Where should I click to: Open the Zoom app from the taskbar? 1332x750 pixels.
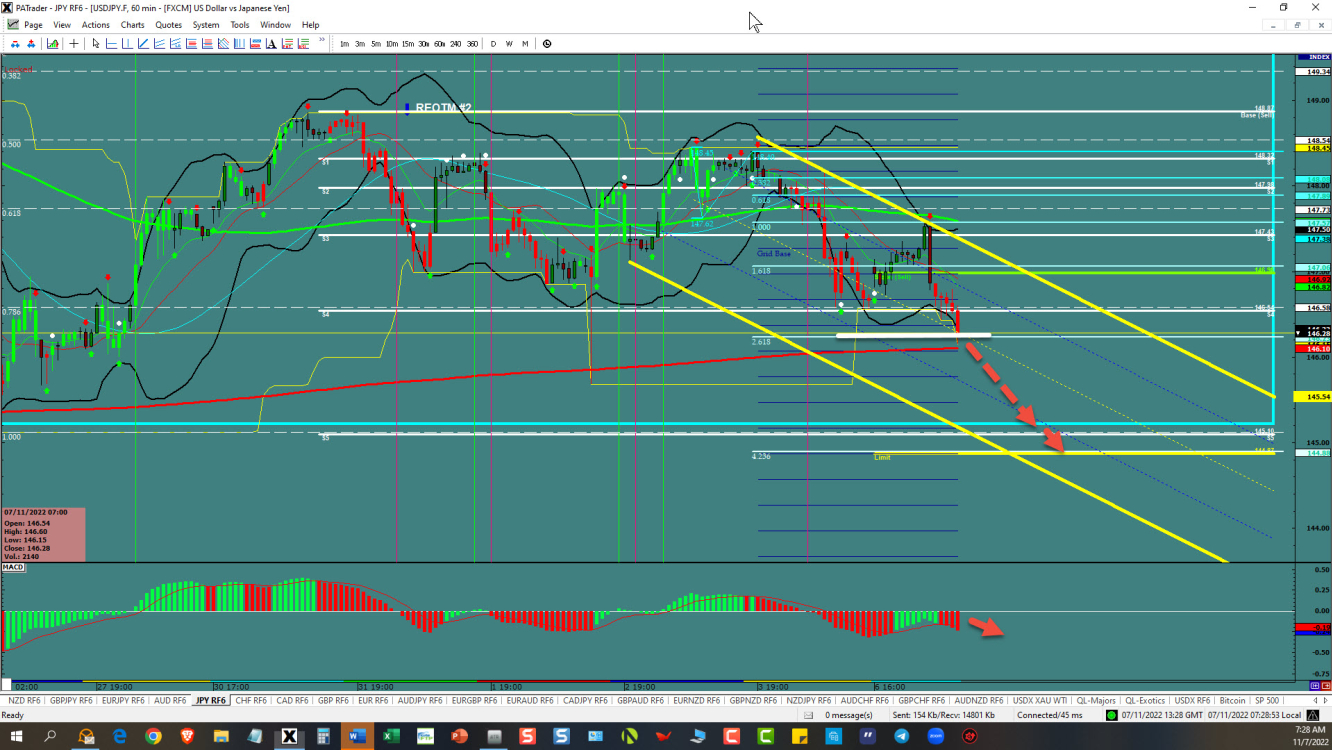pos(935,737)
